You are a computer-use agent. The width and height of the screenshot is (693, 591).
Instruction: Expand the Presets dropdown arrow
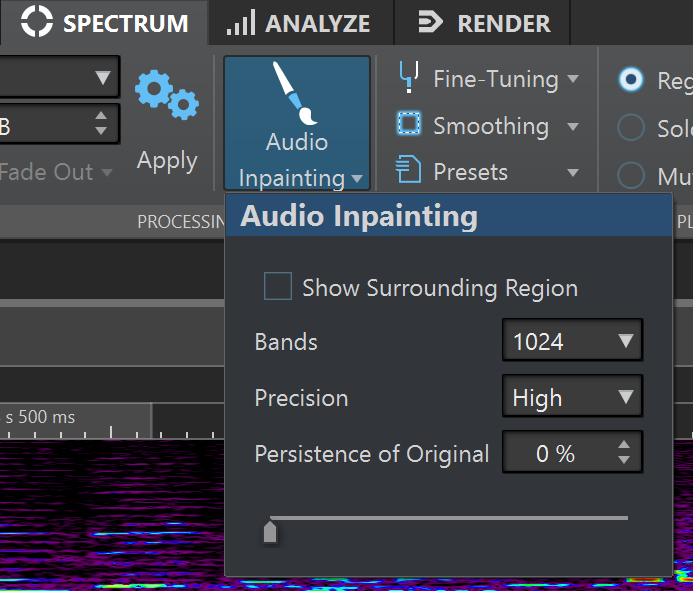coord(573,172)
